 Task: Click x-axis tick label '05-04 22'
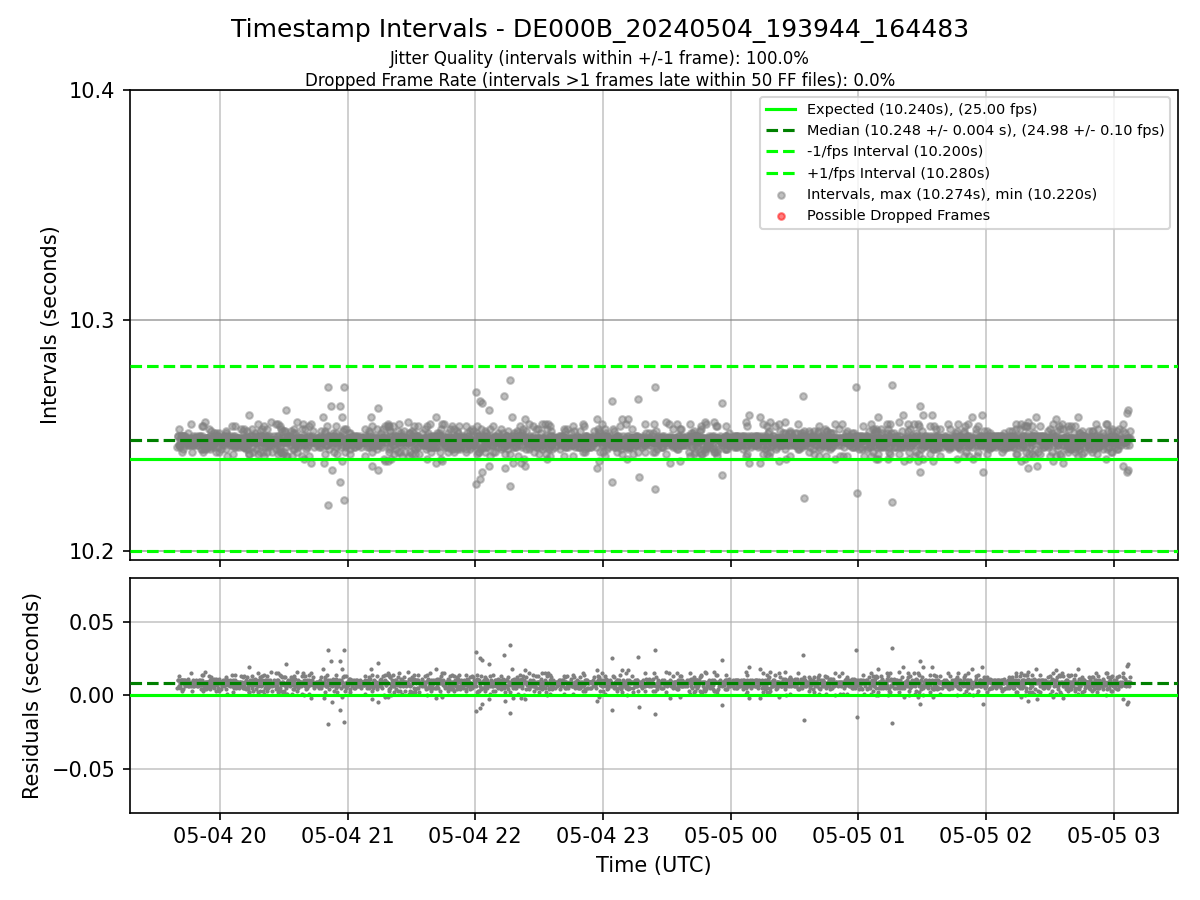[475, 835]
